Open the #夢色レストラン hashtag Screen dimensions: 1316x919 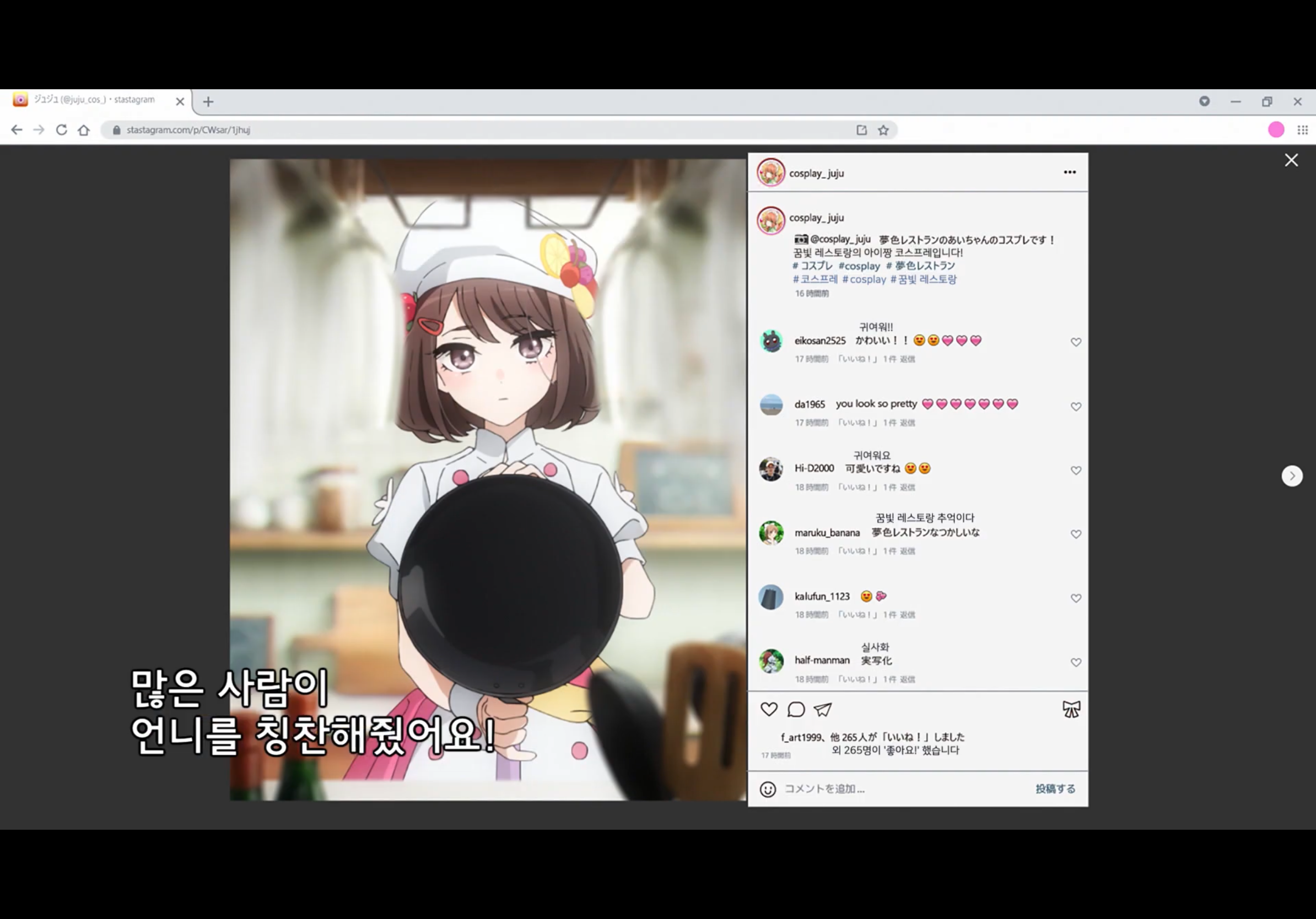point(920,266)
